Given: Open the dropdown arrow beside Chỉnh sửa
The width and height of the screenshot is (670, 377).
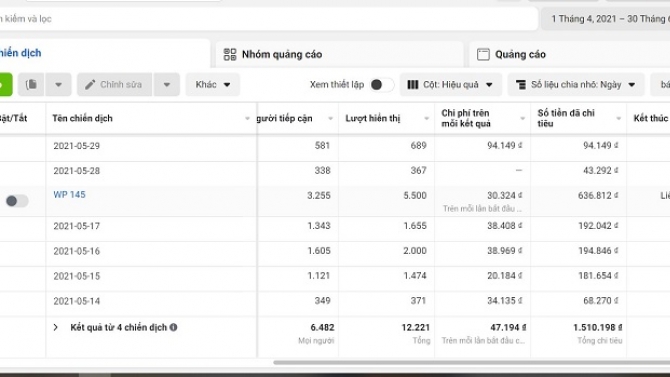Looking at the screenshot, I should tap(167, 85).
